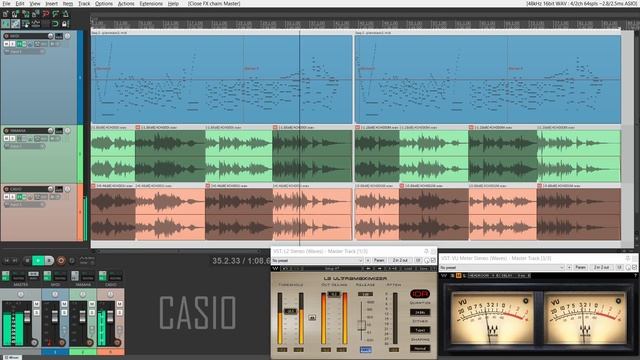Click the red Undo toolbar icon

(46, 13)
